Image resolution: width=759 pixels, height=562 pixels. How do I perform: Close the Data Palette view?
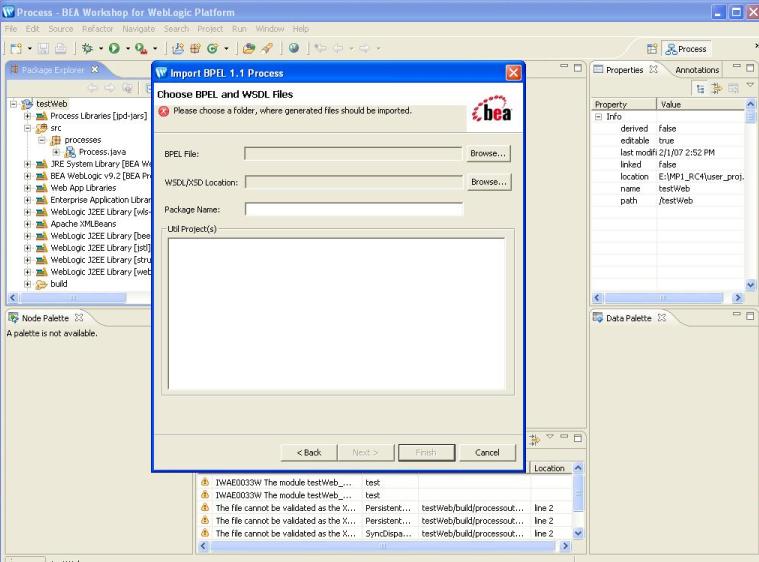[x=662, y=318]
